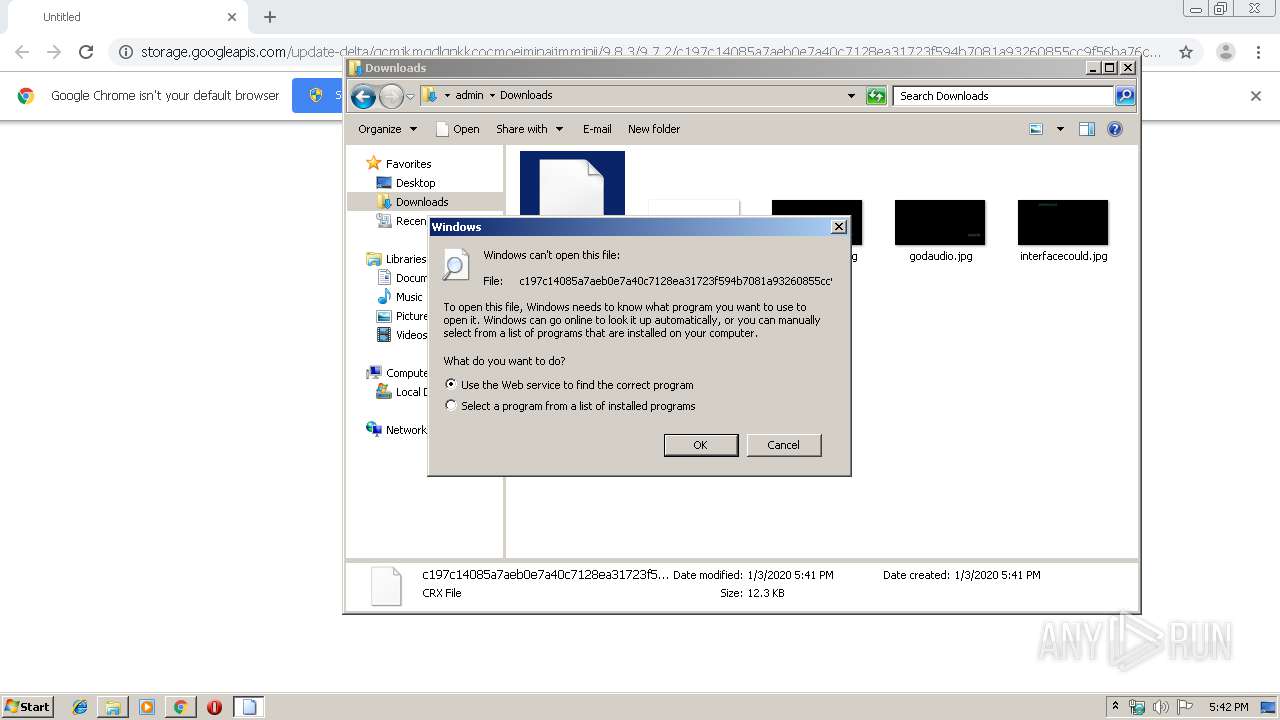Open Chrome three-dot menu
The image size is (1280, 720).
pyautogui.click(x=1259, y=52)
